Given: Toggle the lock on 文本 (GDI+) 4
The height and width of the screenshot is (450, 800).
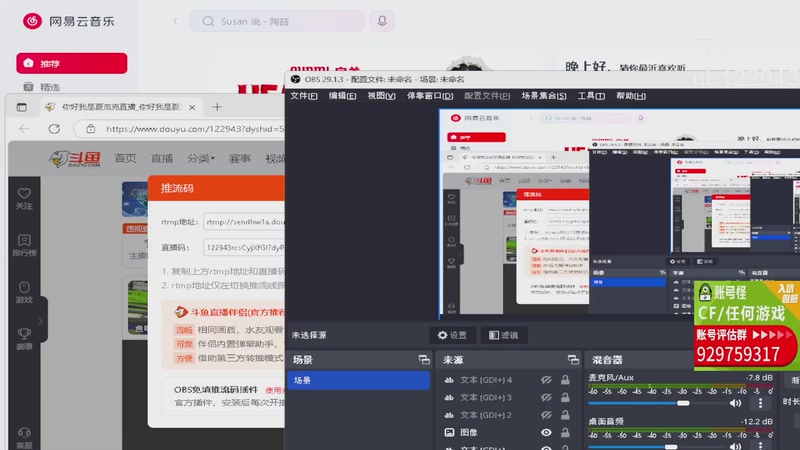Looking at the screenshot, I should point(565,380).
